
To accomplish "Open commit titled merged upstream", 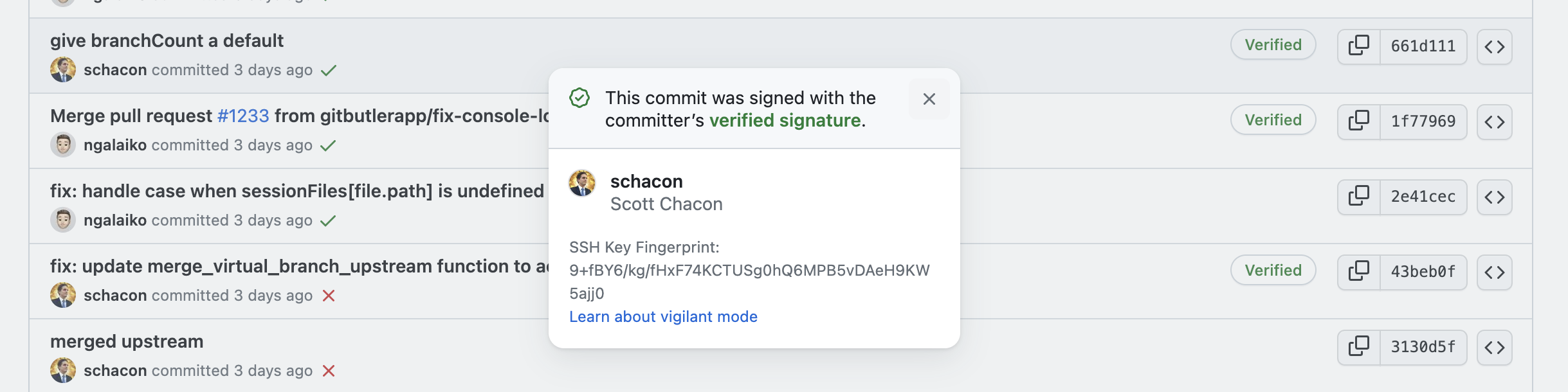I will pos(127,342).
